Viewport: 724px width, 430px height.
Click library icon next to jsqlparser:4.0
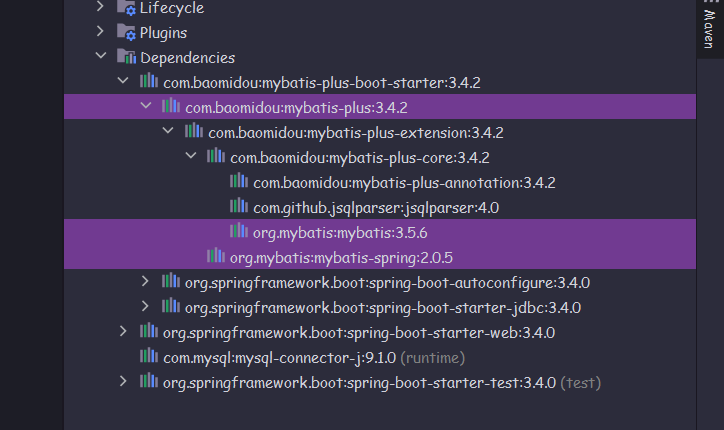point(238,207)
